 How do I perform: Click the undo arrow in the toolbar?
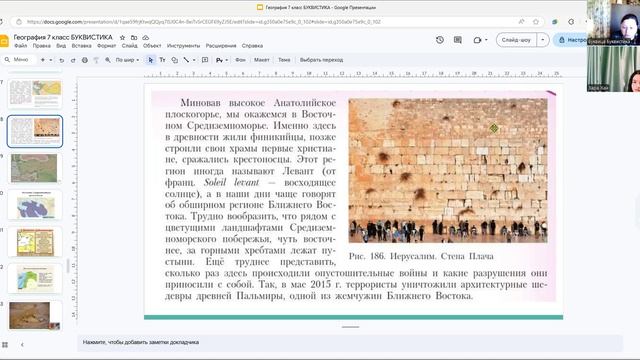click(62, 60)
